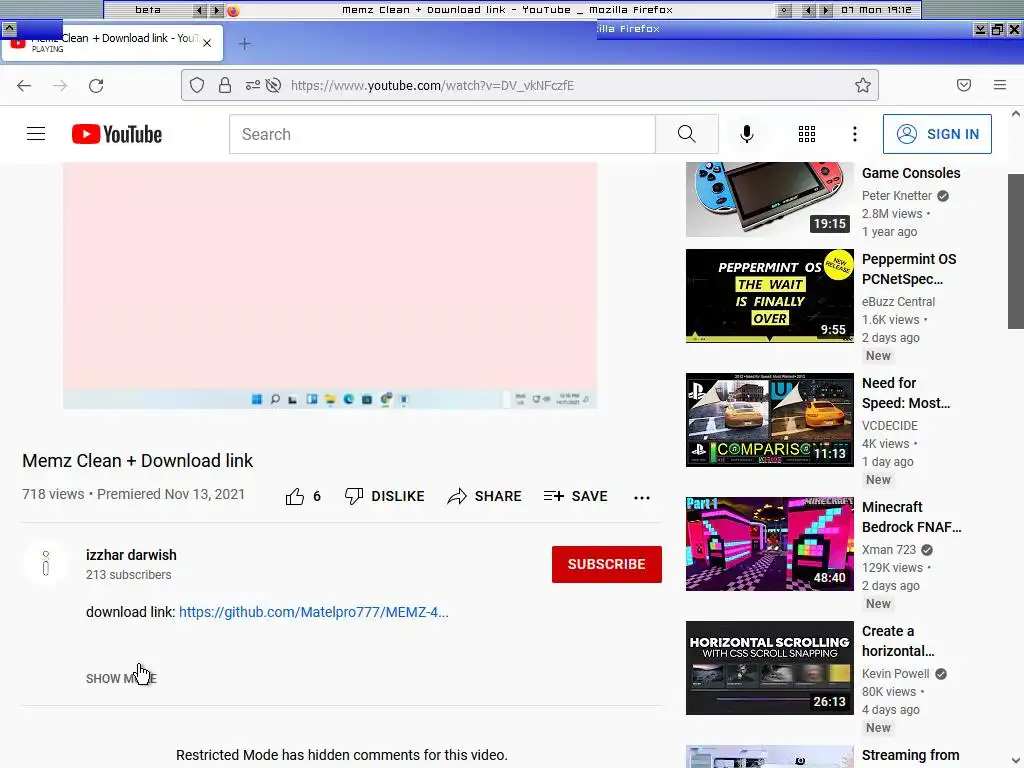
Task: Open Game Consoles video thumbnail
Action: tap(769, 199)
